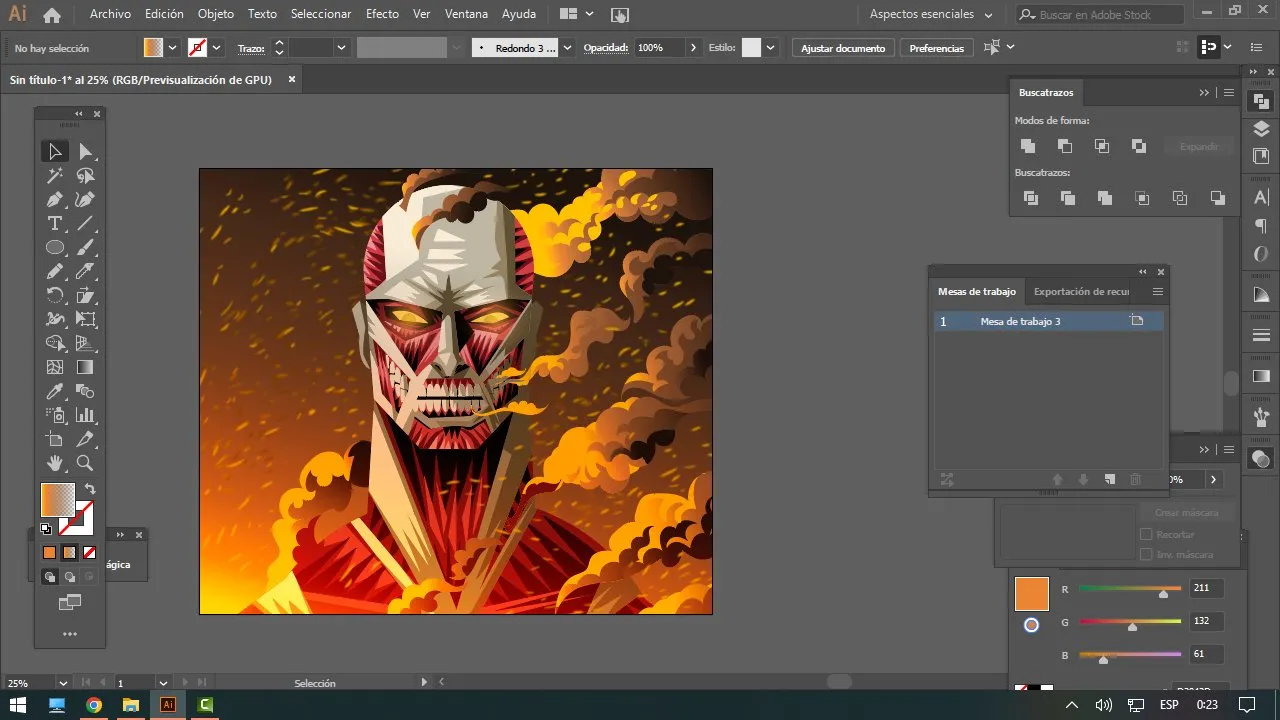The width and height of the screenshot is (1280, 720).
Task: Open Ventana menu
Action: tap(466, 14)
